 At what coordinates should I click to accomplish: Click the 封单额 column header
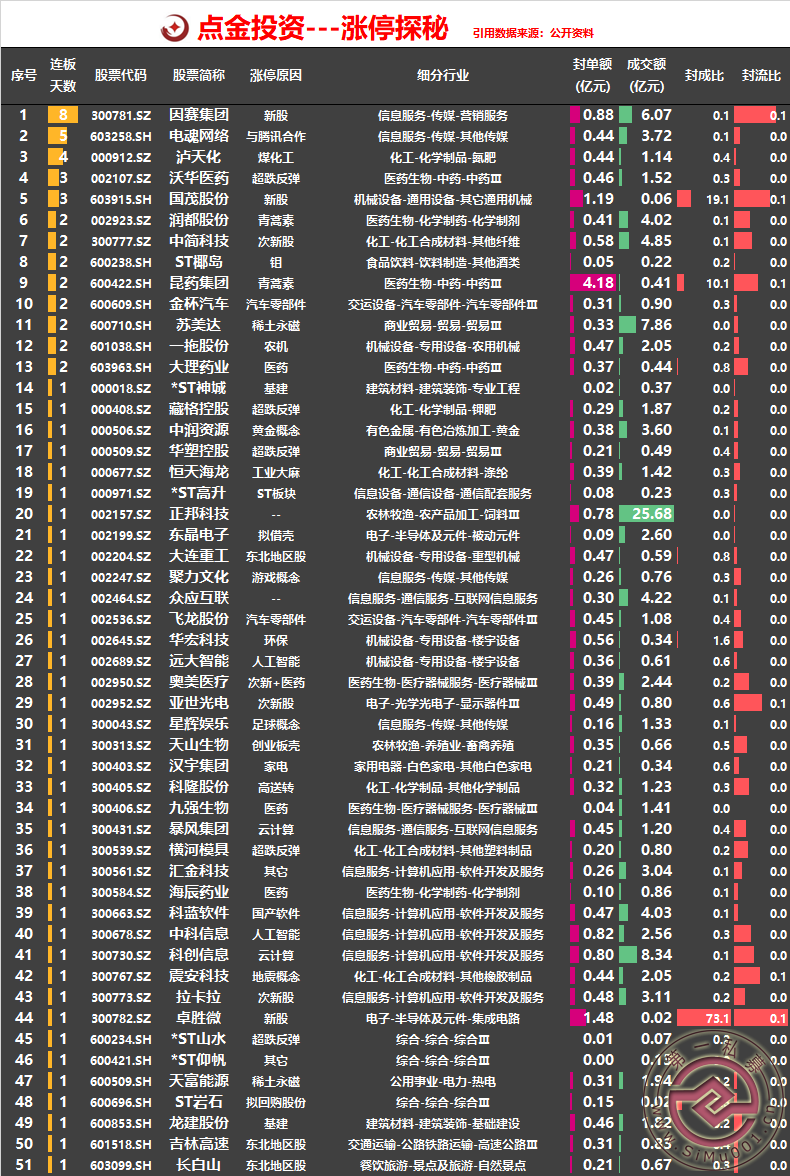592,76
